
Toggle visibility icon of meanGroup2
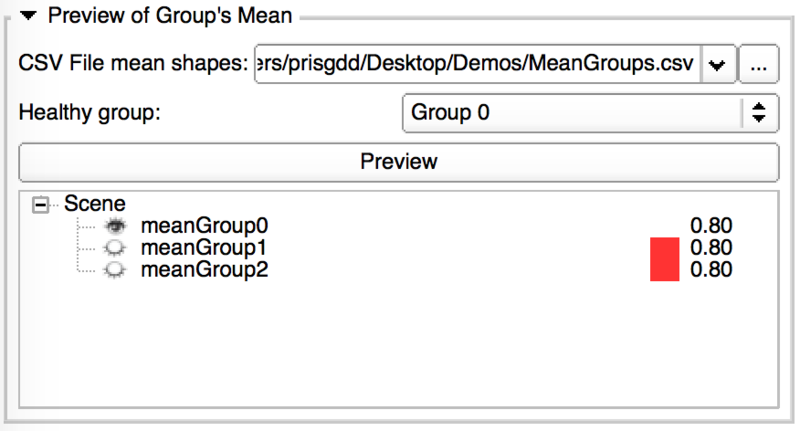coord(116,269)
